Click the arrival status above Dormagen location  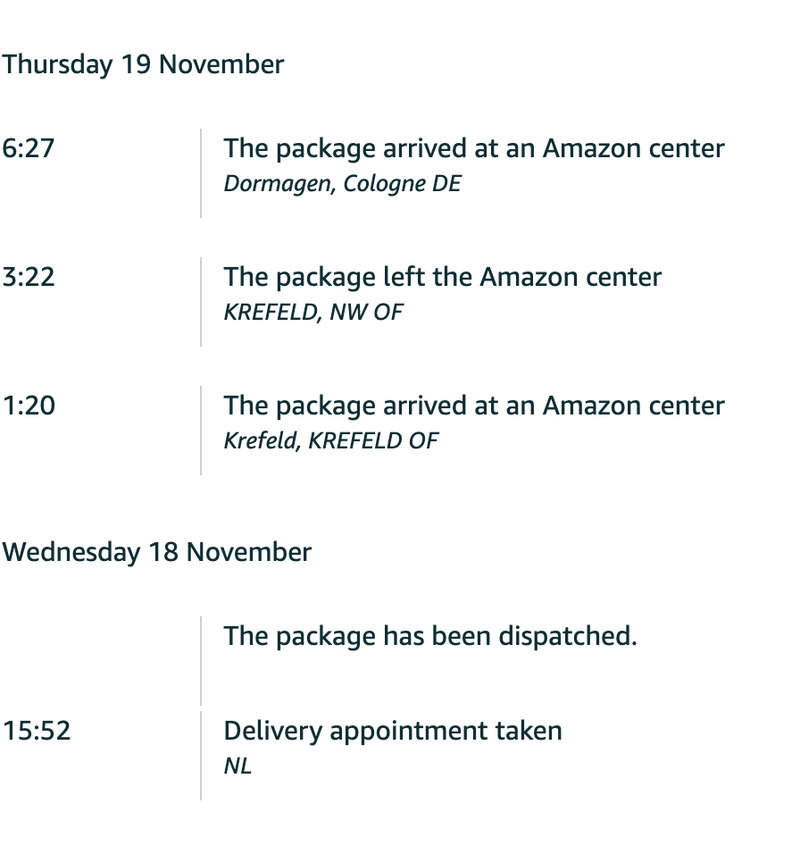(474, 149)
